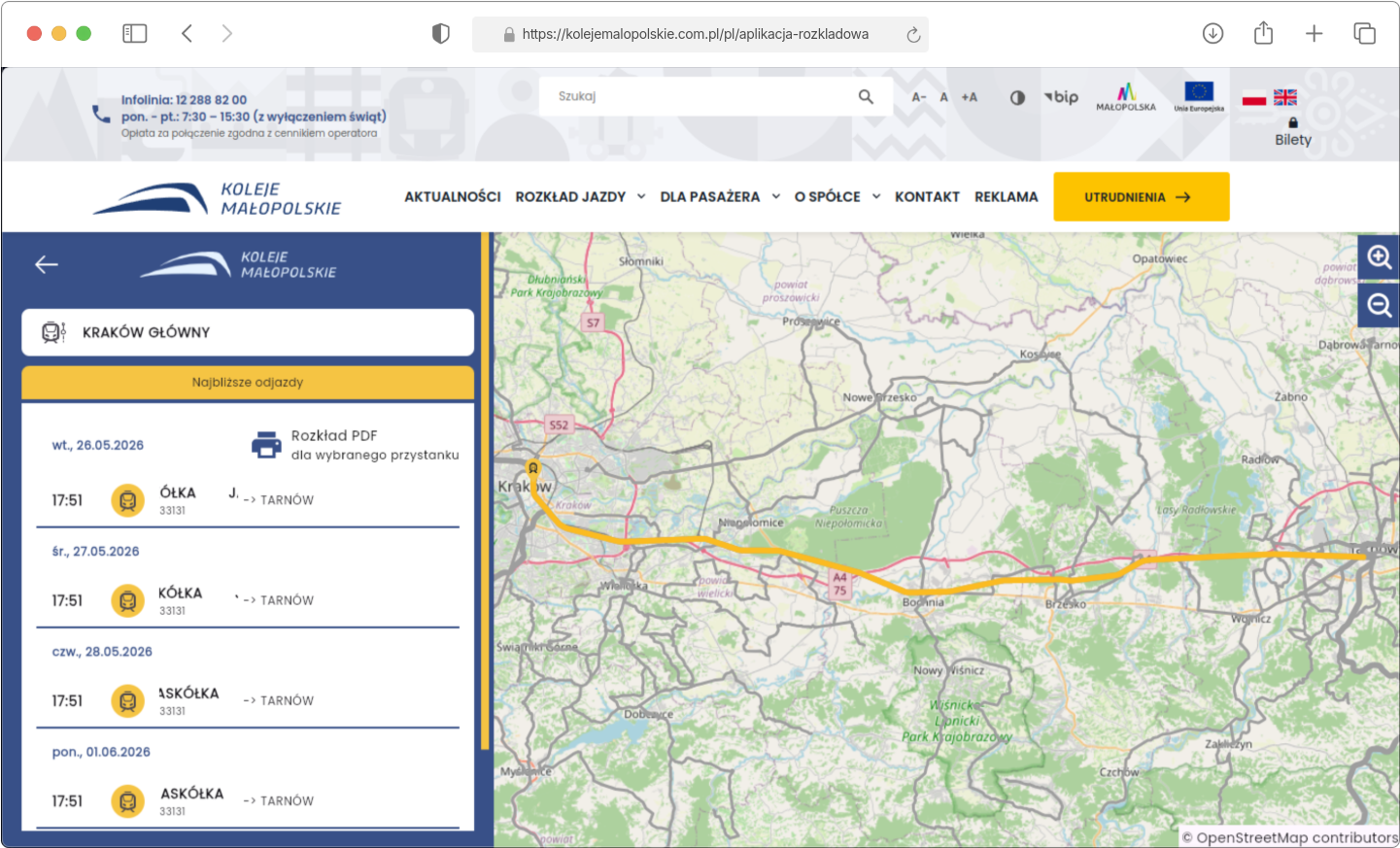Screen dimensions: 1400x848
Task: Select the Najbliższe odjazdy tab
Action: 248,383
